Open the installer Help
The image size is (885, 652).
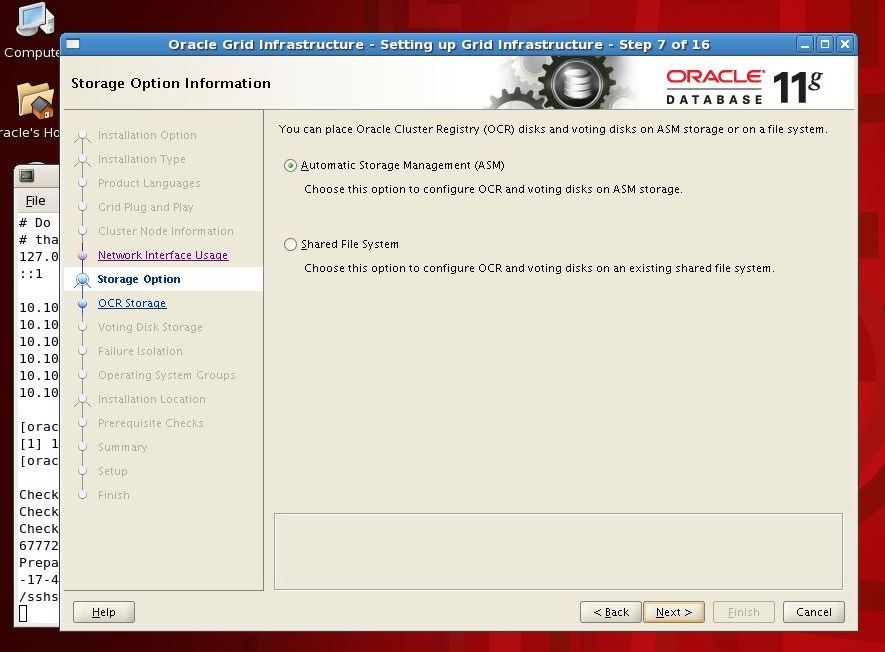click(x=103, y=612)
